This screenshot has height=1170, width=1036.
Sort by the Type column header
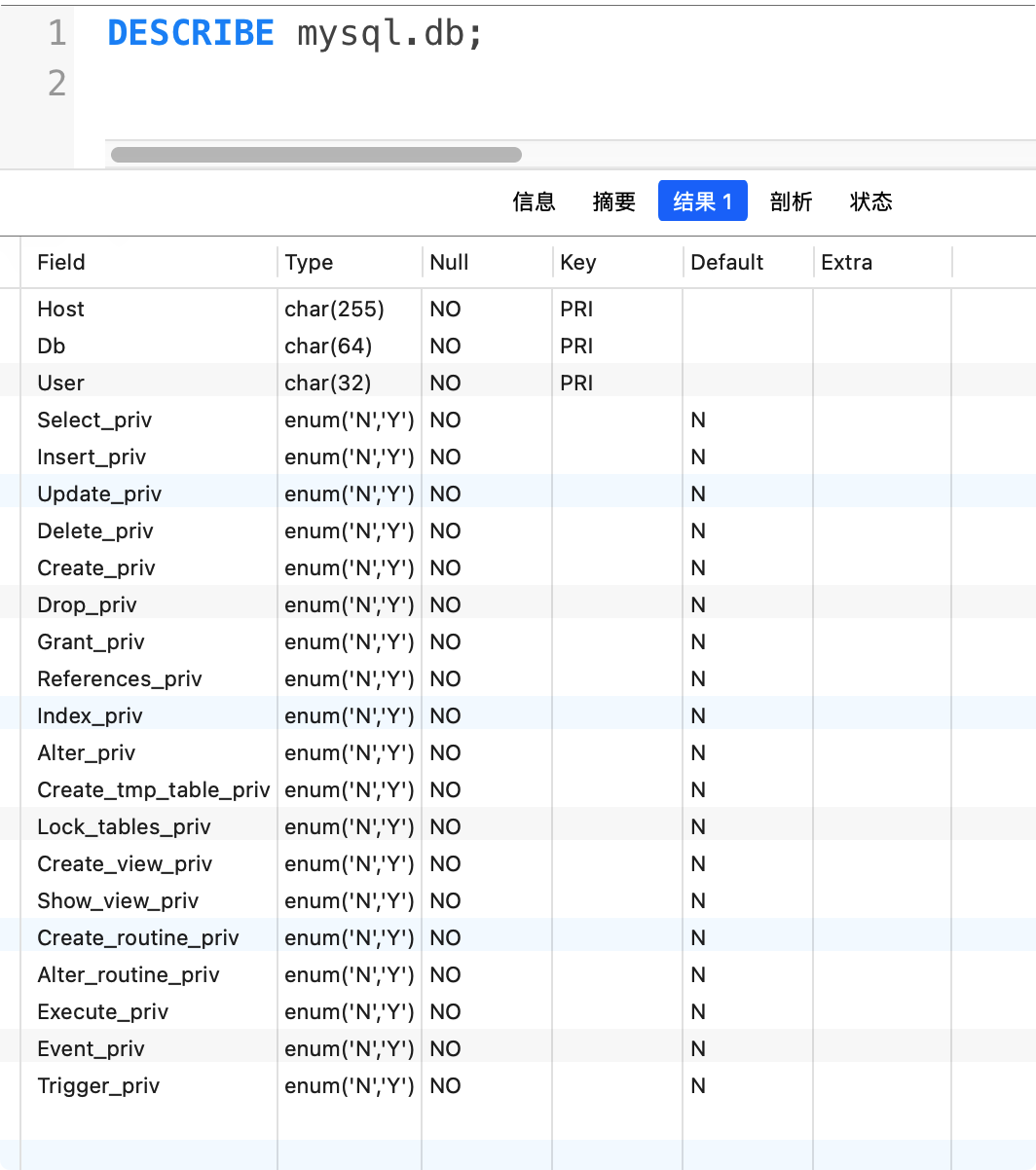[x=309, y=262]
